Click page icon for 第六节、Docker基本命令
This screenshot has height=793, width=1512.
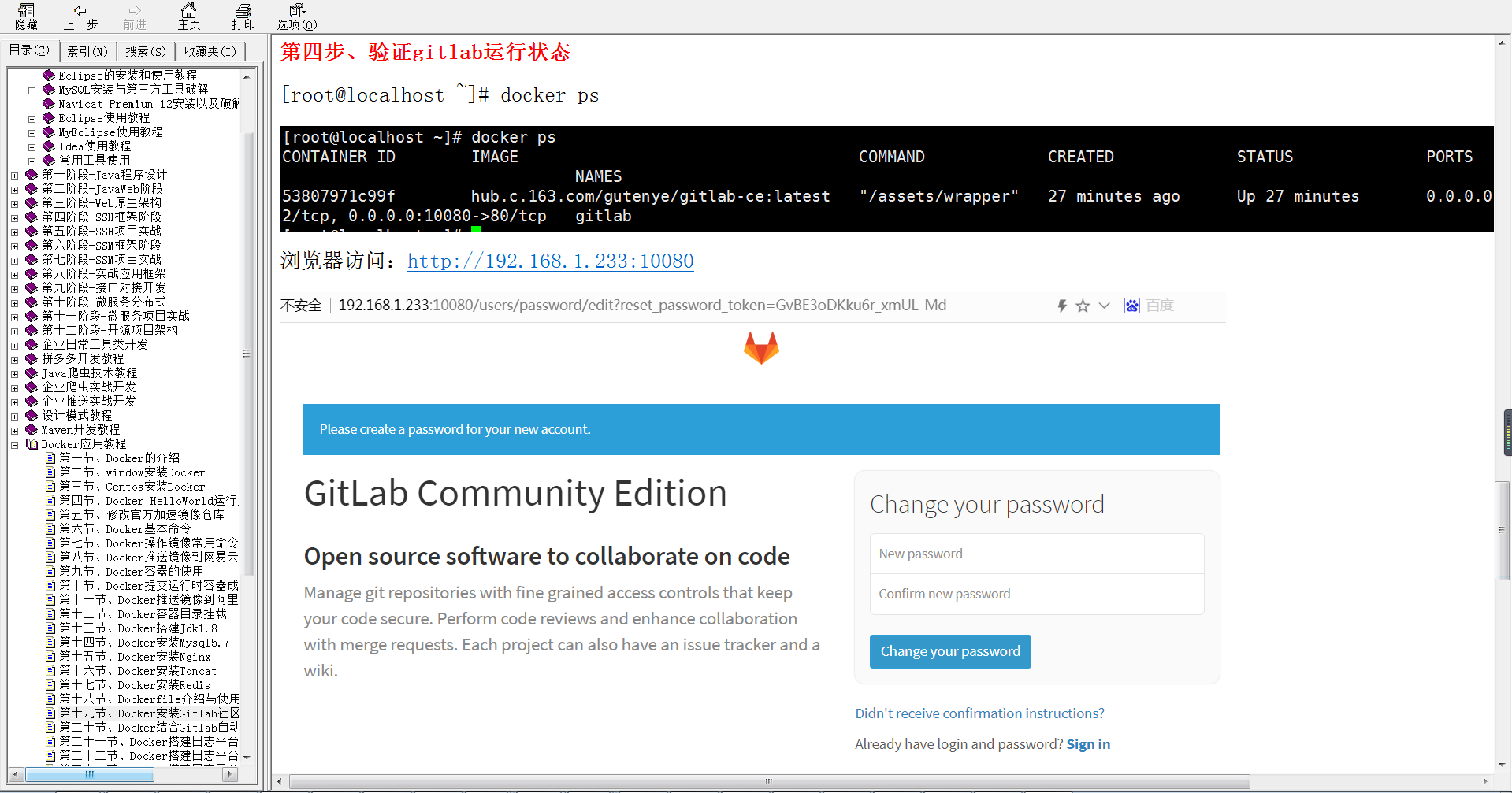click(x=50, y=529)
